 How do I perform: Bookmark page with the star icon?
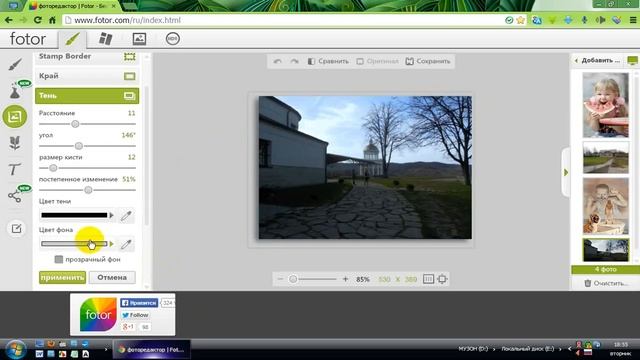(521, 20)
